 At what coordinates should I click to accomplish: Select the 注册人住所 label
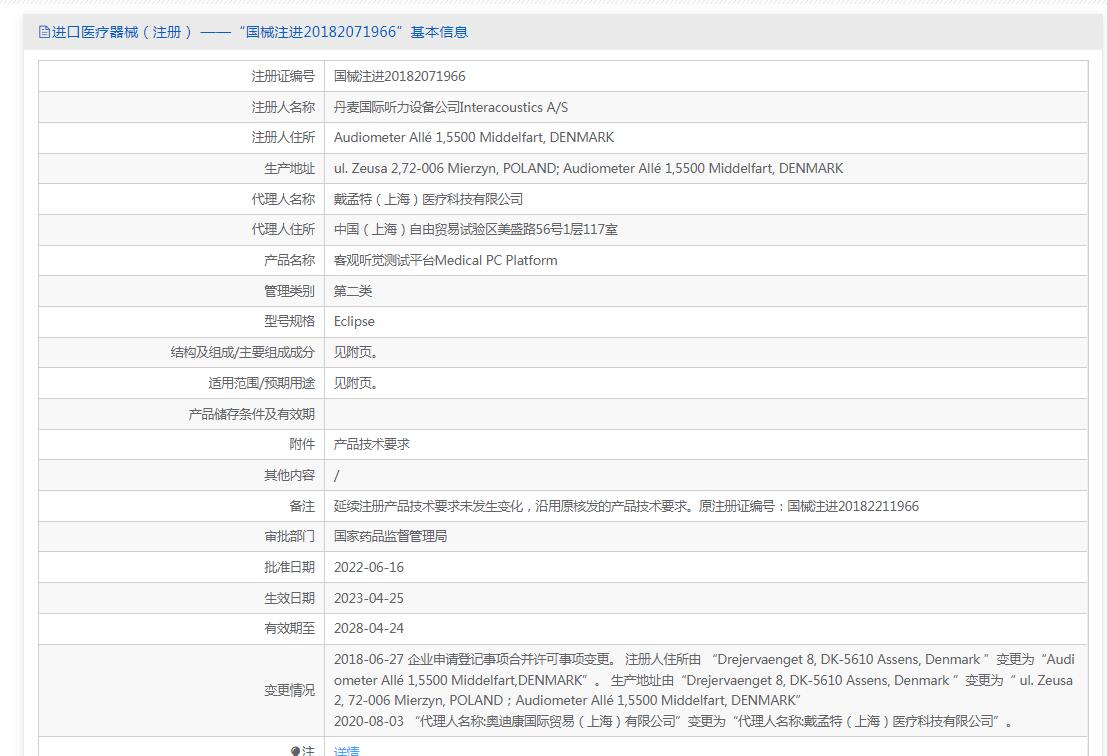(283, 138)
